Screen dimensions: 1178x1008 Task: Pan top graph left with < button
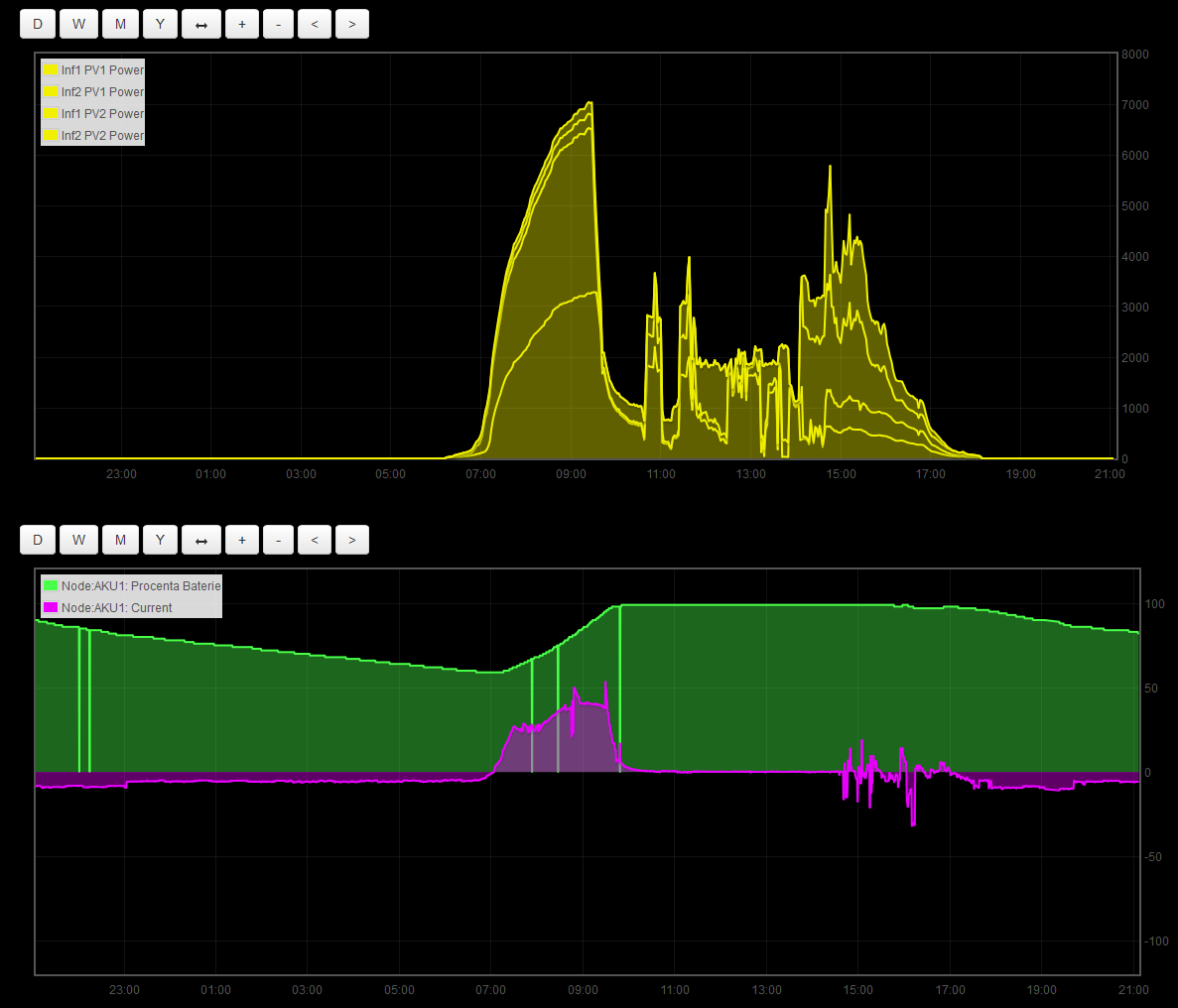(315, 24)
